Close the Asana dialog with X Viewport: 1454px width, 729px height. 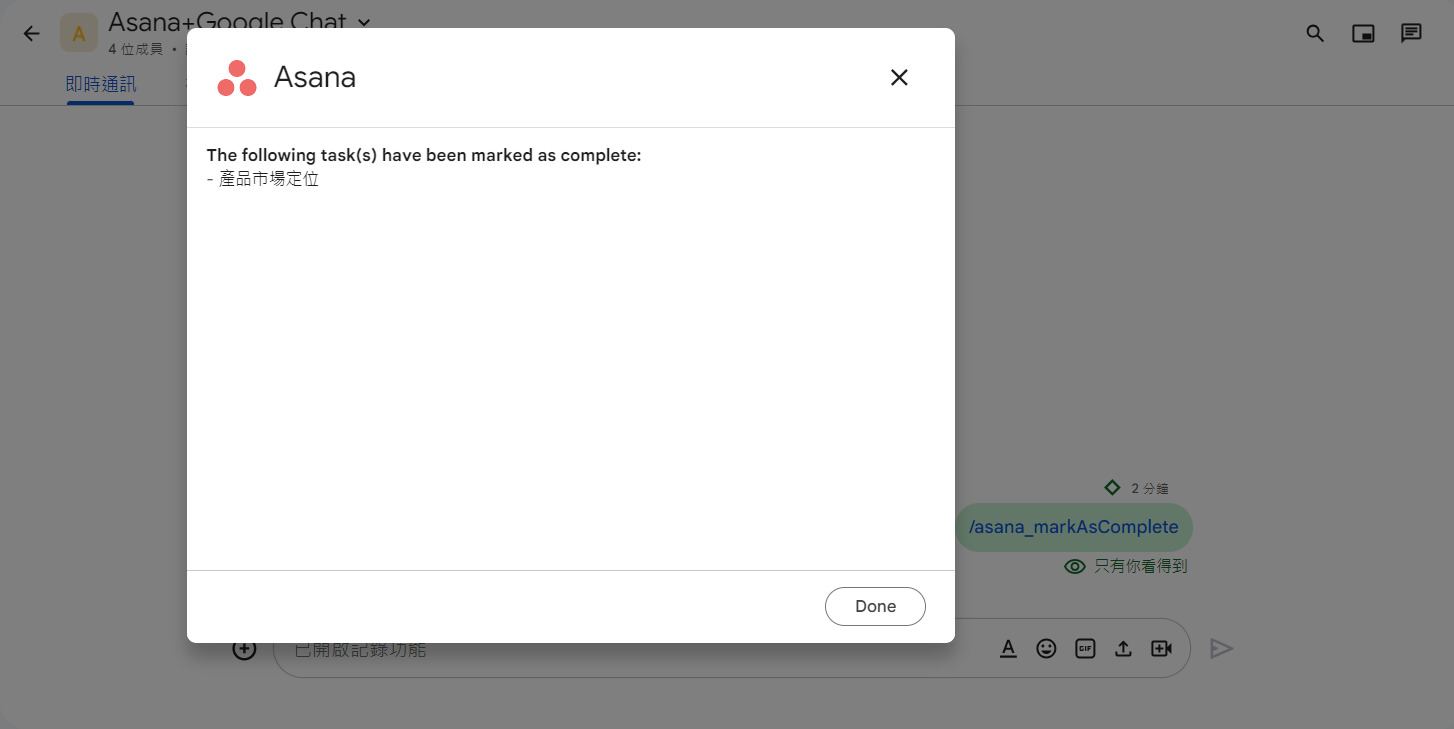(899, 77)
